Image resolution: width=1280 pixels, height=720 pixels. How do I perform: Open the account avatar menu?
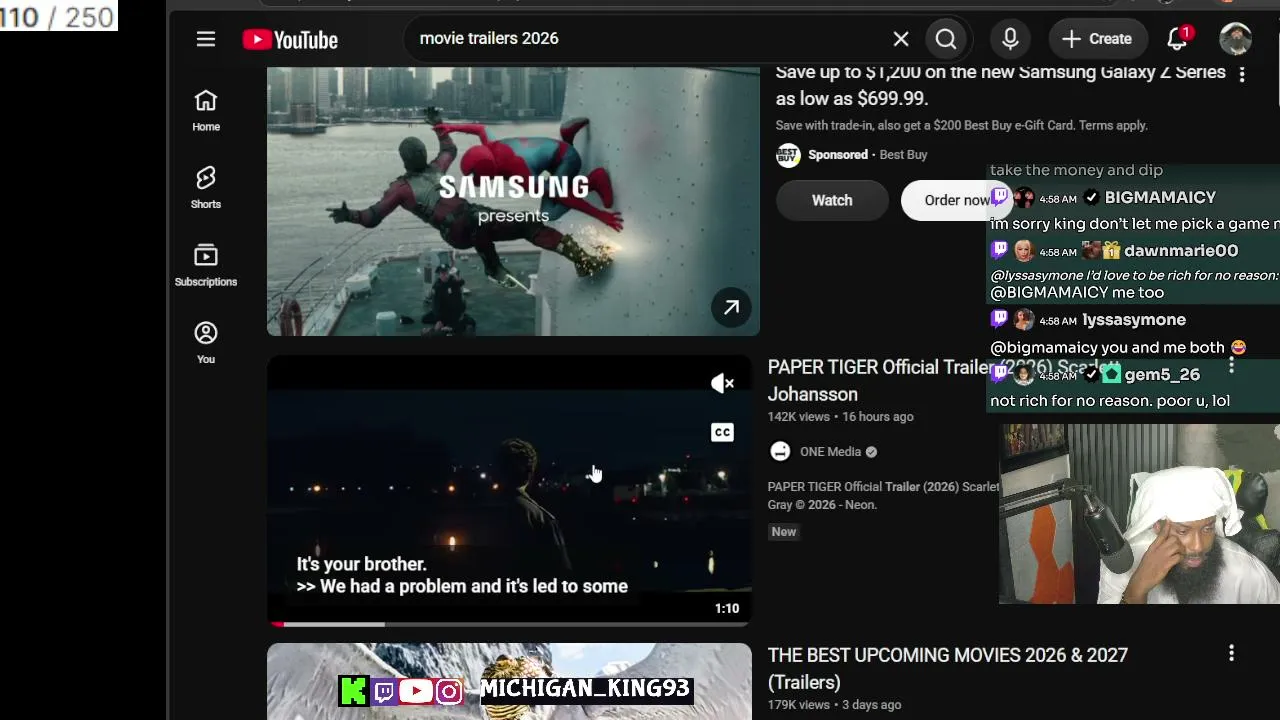click(1236, 39)
